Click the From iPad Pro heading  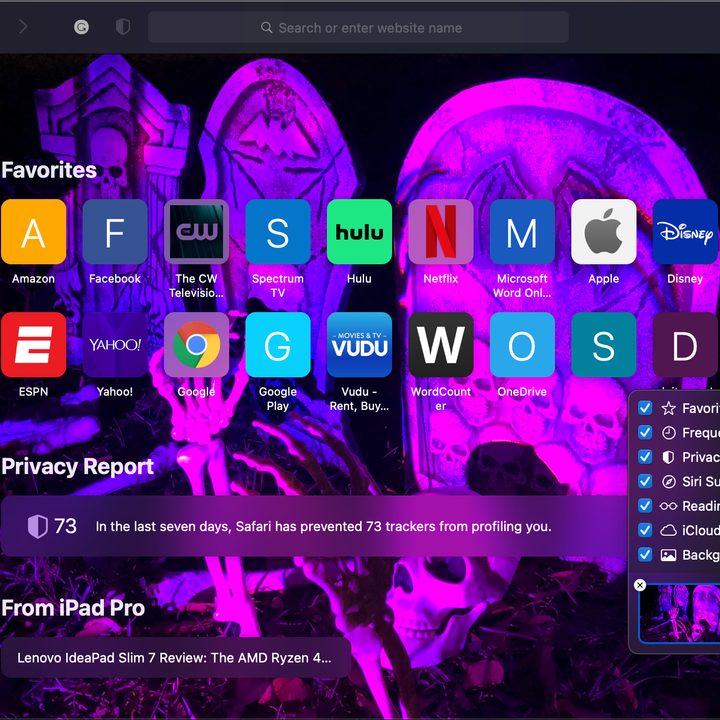click(73, 608)
